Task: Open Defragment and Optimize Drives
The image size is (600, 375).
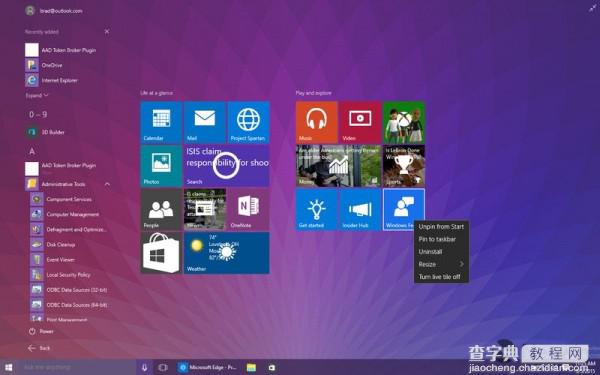Action: tap(69, 230)
